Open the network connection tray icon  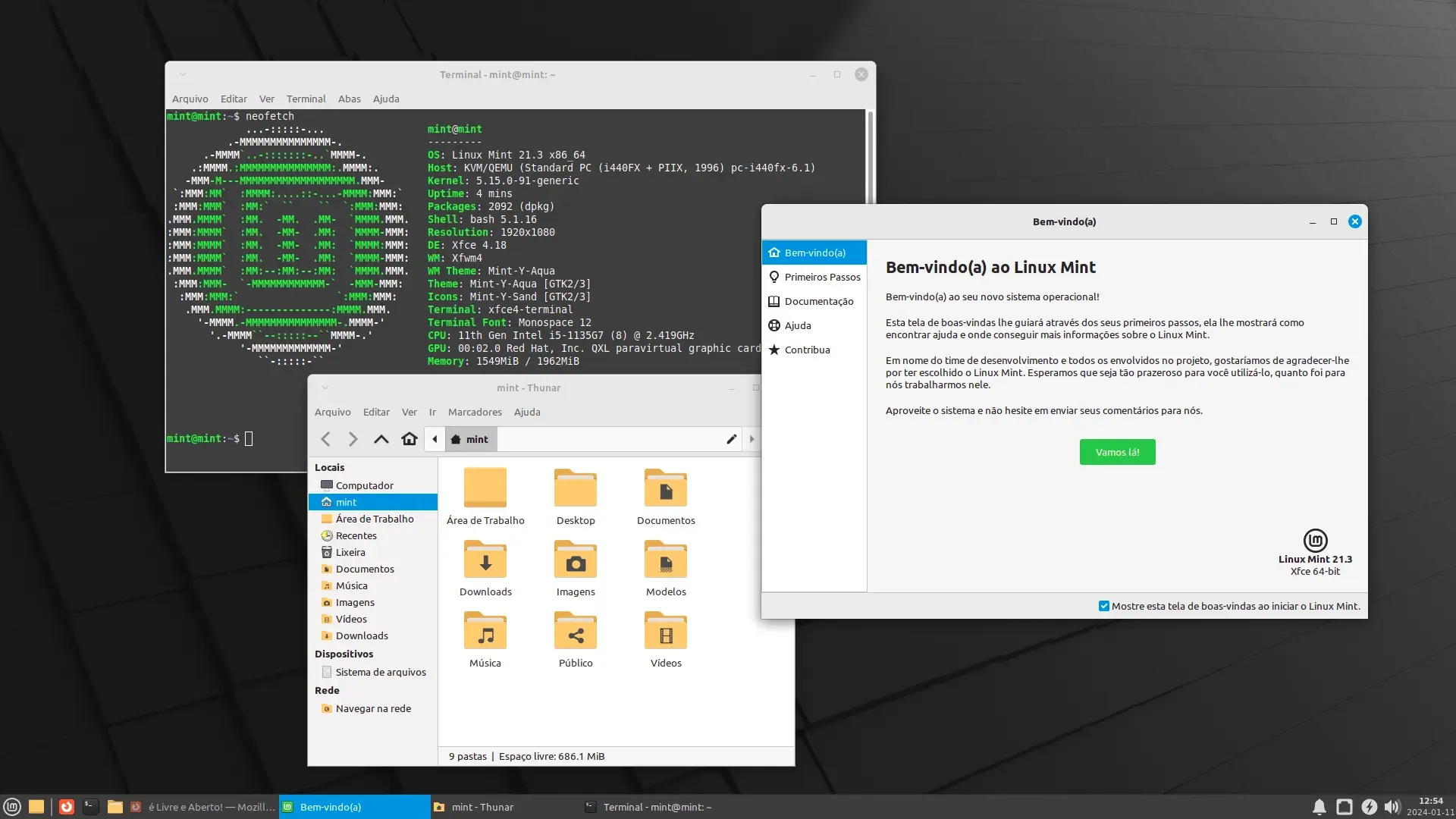[1345, 807]
